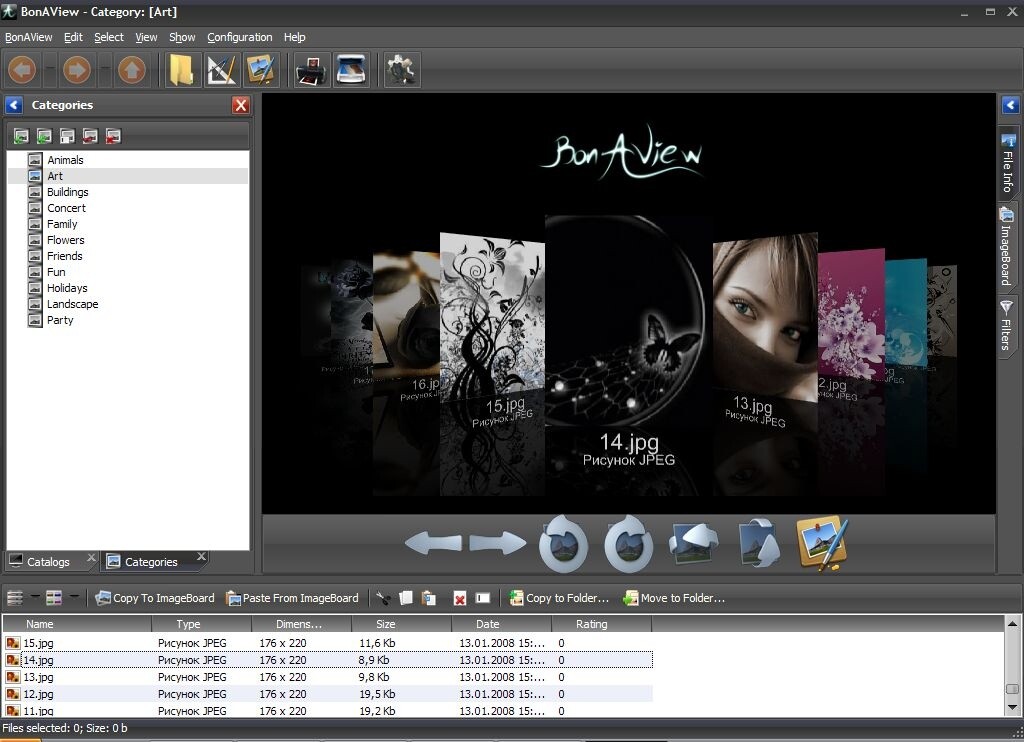Click the paste clipboard icon in the file toolbar
Viewport: 1024px width, 742px height.
[429, 598]
